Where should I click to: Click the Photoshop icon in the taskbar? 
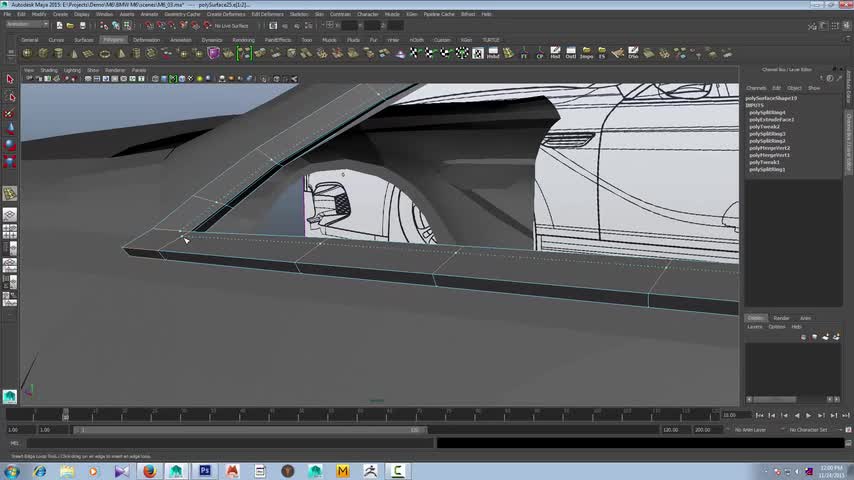pyautogui.click(x=205, y=470)
